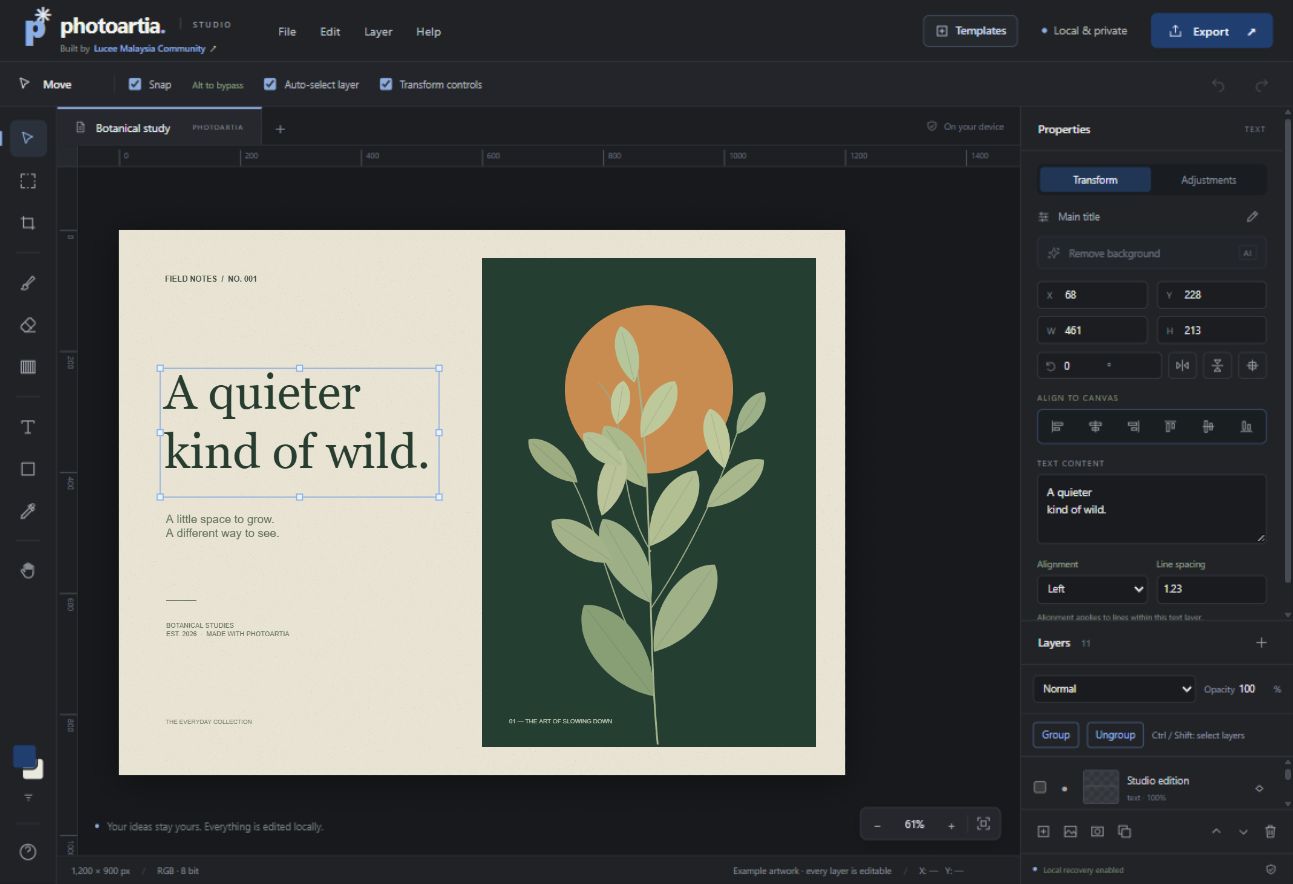The image size is (1293, 884).
Task: Select the Rectangle shape tool
Action: tap(28, 469)
